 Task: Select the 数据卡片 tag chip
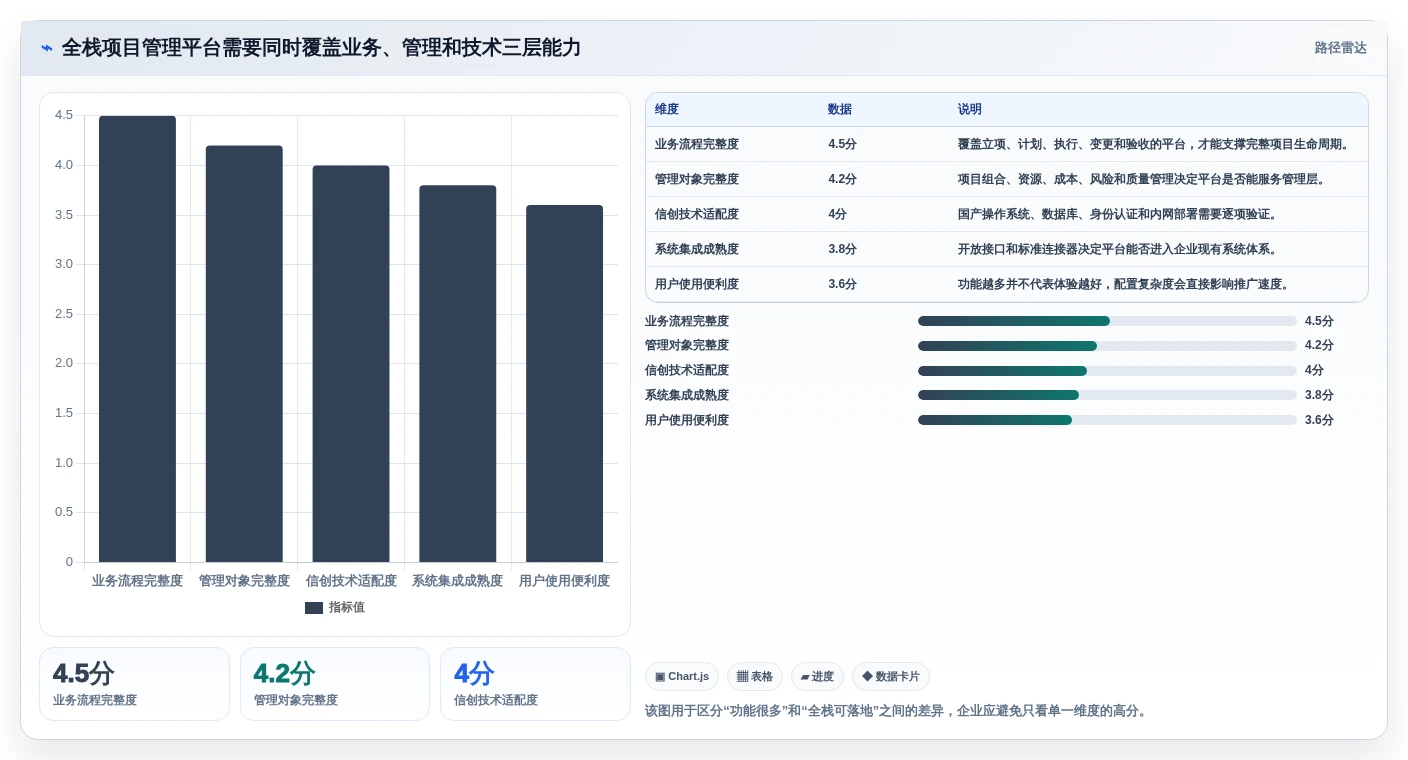click(x=891, y=677)
